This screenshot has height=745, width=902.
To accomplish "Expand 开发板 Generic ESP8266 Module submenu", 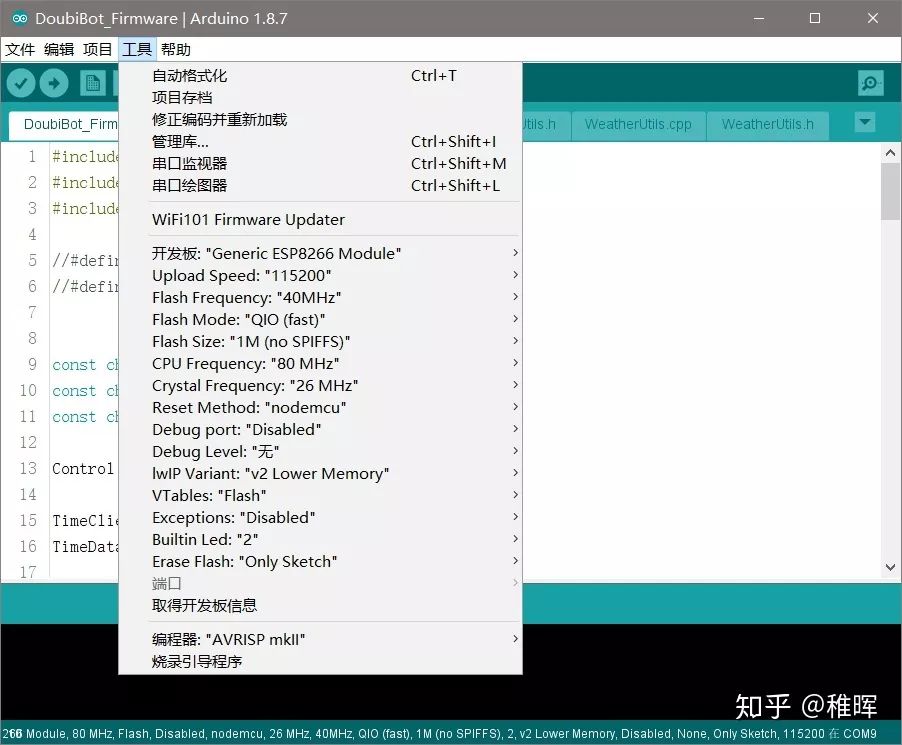I will (x=320, y=253).
